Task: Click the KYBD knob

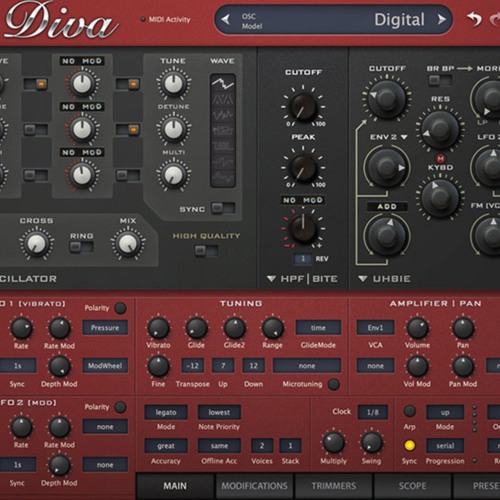Action: [x=440, y=198]
